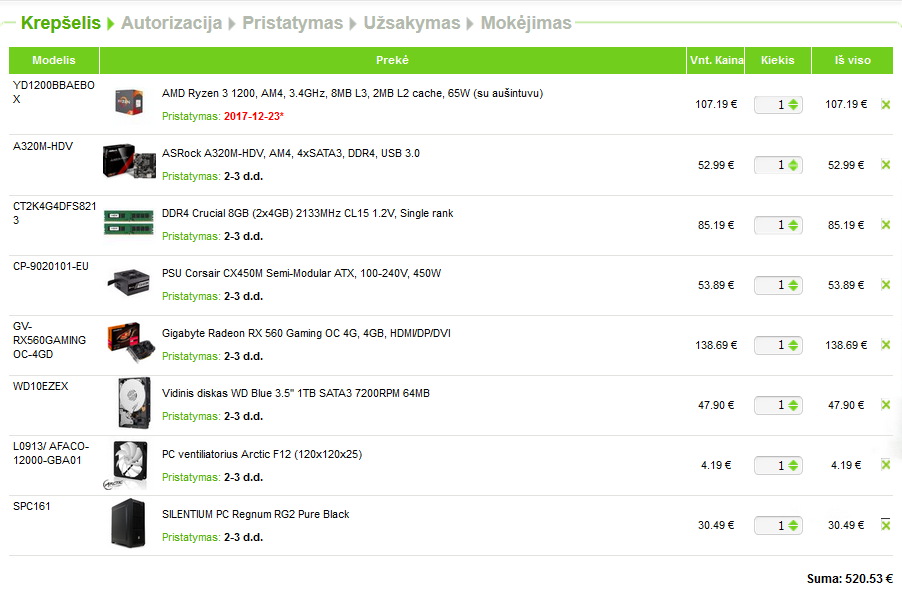Image resolution: width=902 pixels, height=606 pixels.
Task: Click Gigabyte Radeon RX 560 product thumbnail
Action: click(129, 344)
